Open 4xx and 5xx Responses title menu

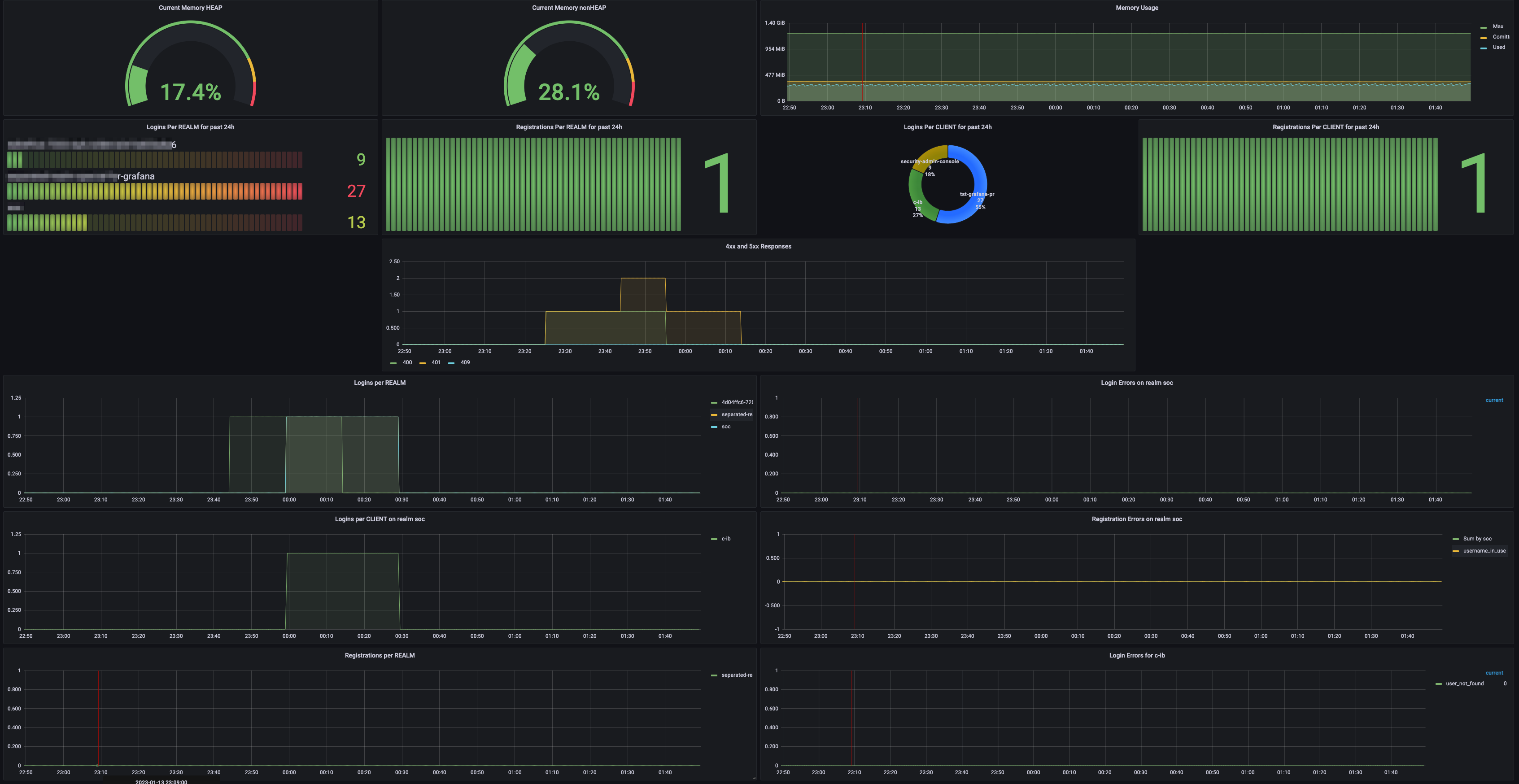[x=758, y=246]
